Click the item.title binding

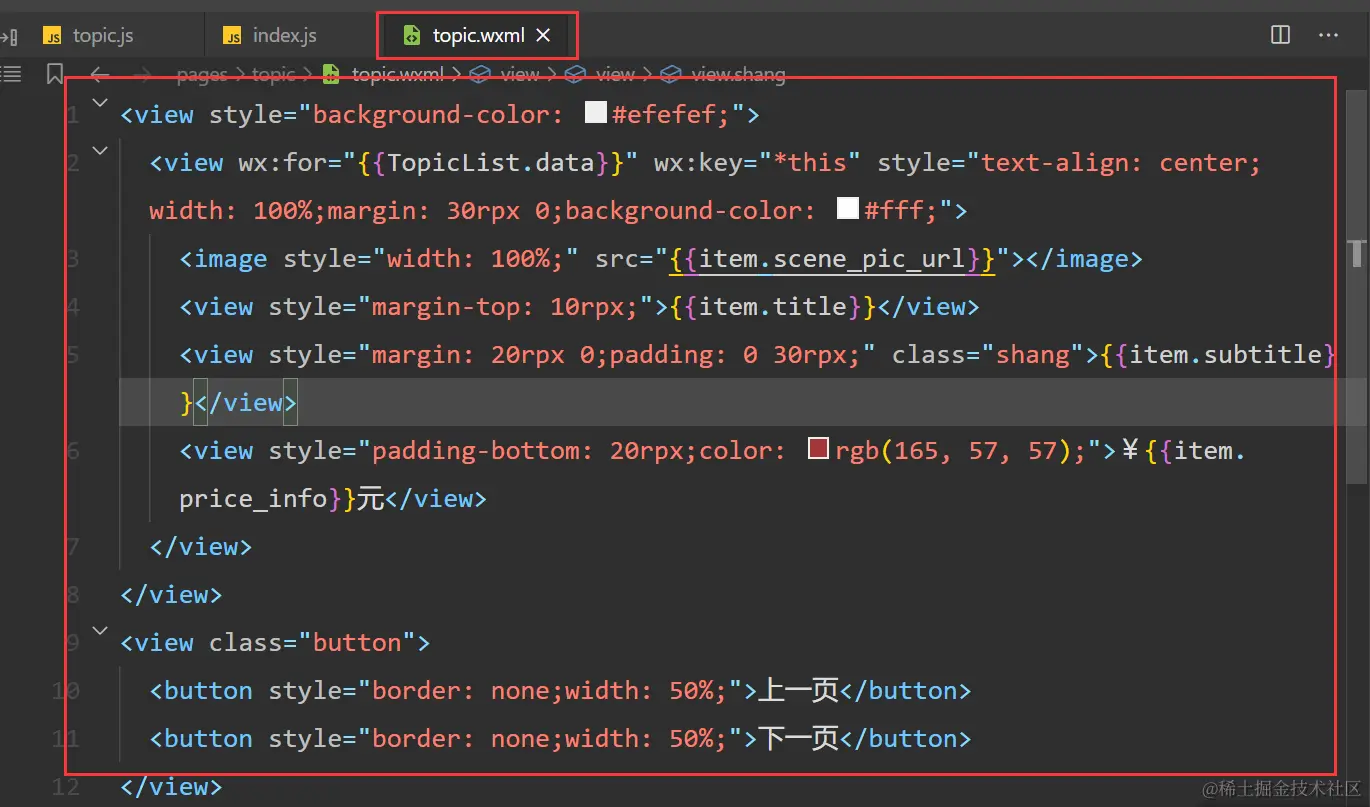[772, 307]
